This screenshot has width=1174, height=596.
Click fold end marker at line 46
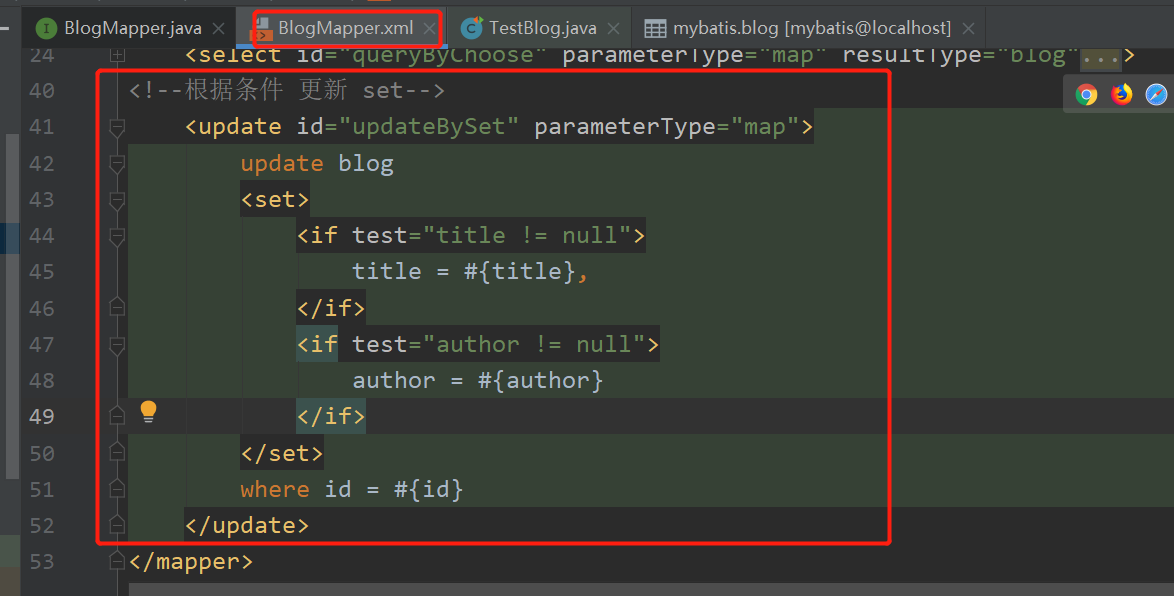tap(117, 307)
